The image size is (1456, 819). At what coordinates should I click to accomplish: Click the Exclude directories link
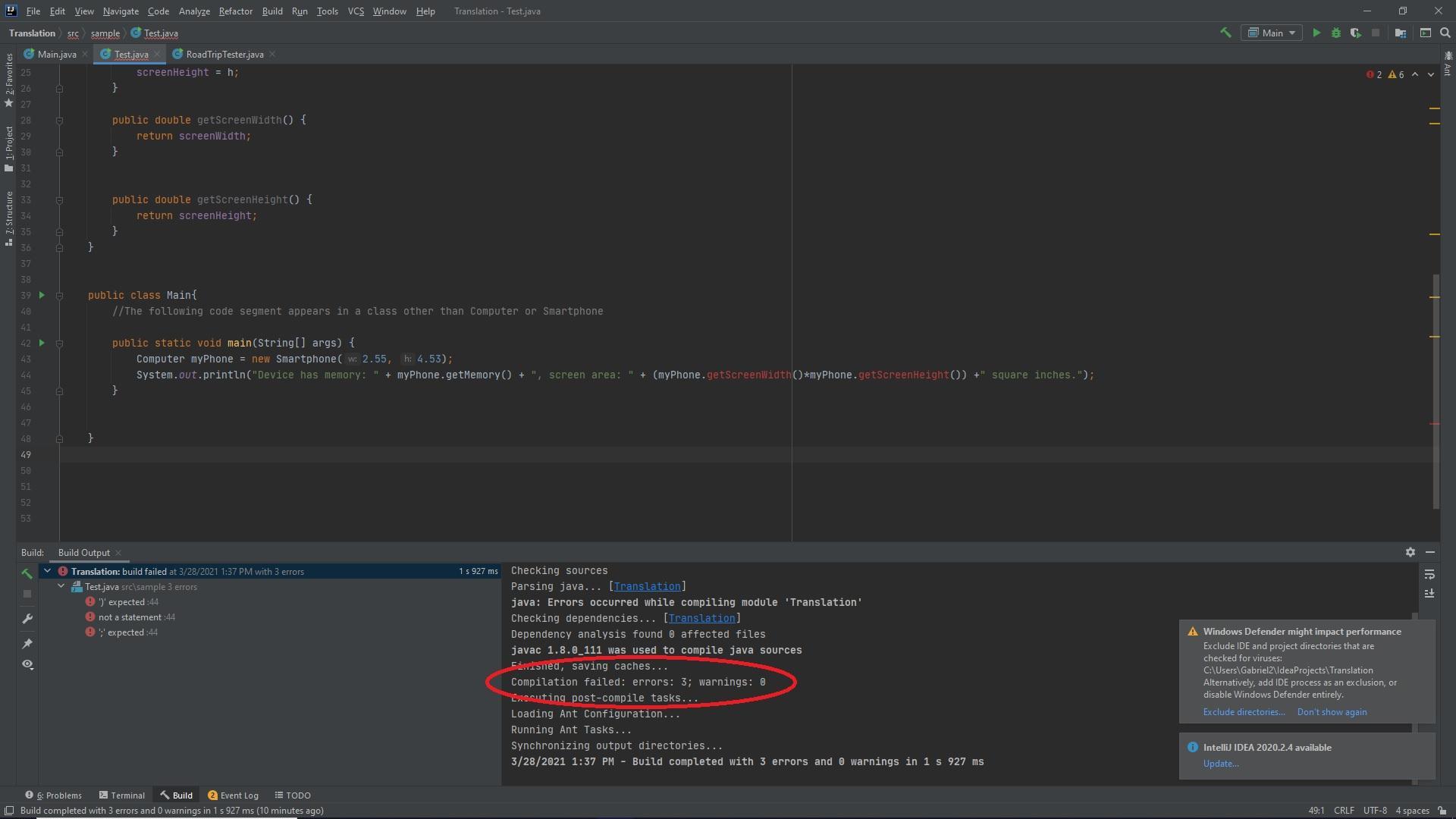tap(1244, 712)
